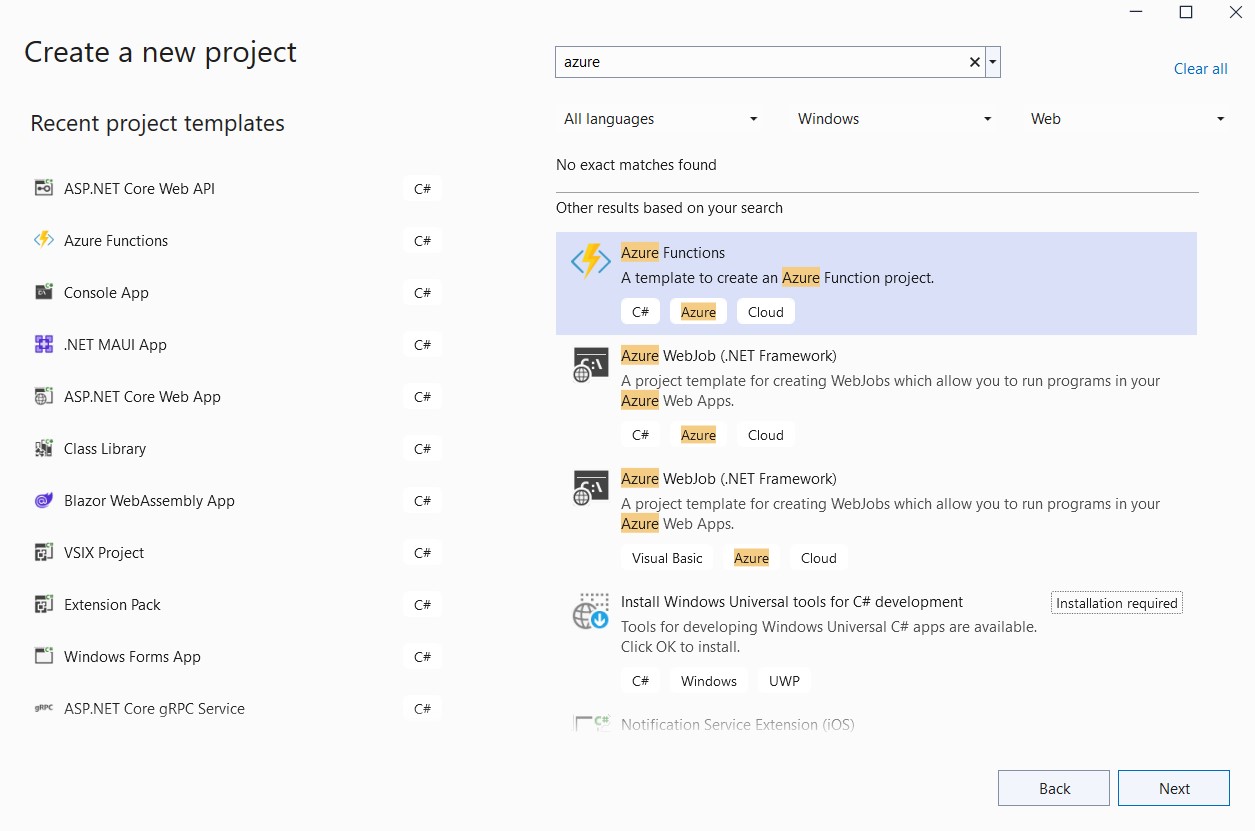Select the Azure Functions search result
Screen dimensions: 1255x831
(x=876, y=283)
